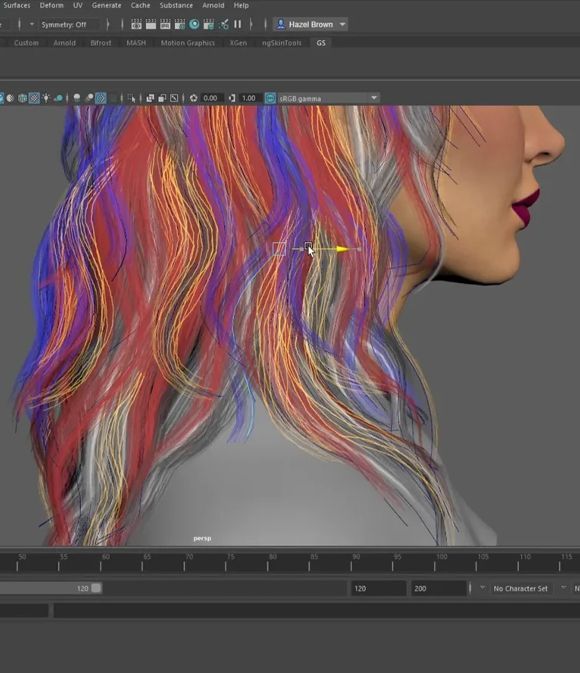The width and height of the screenshot is (580, 673).
Task: Start IPR render from the status line
Action: tap(165, 24)
